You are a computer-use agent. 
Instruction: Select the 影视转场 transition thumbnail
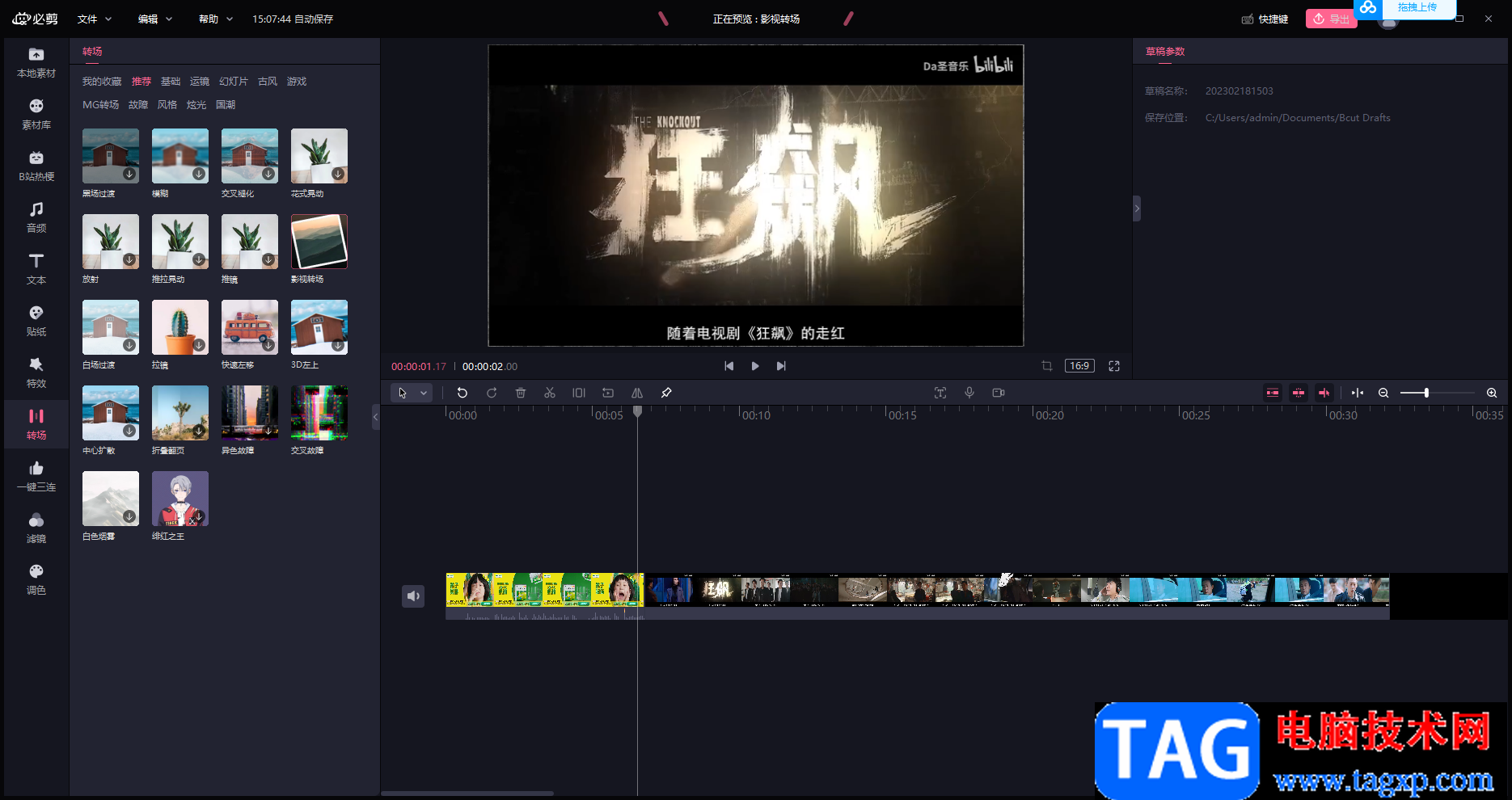pyautogui.click(x=319, y=242)
